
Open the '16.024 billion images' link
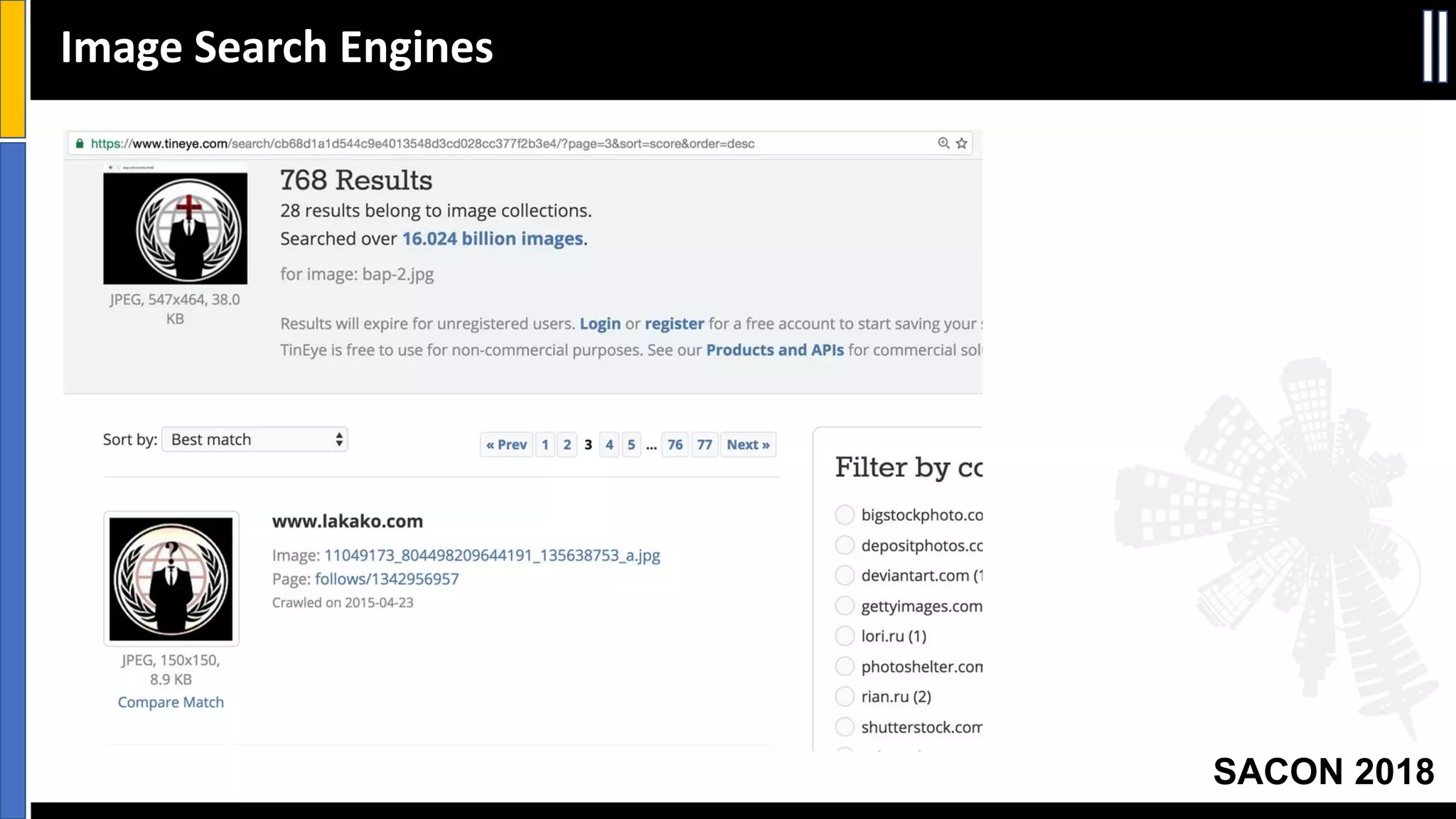tap(493, 239)
